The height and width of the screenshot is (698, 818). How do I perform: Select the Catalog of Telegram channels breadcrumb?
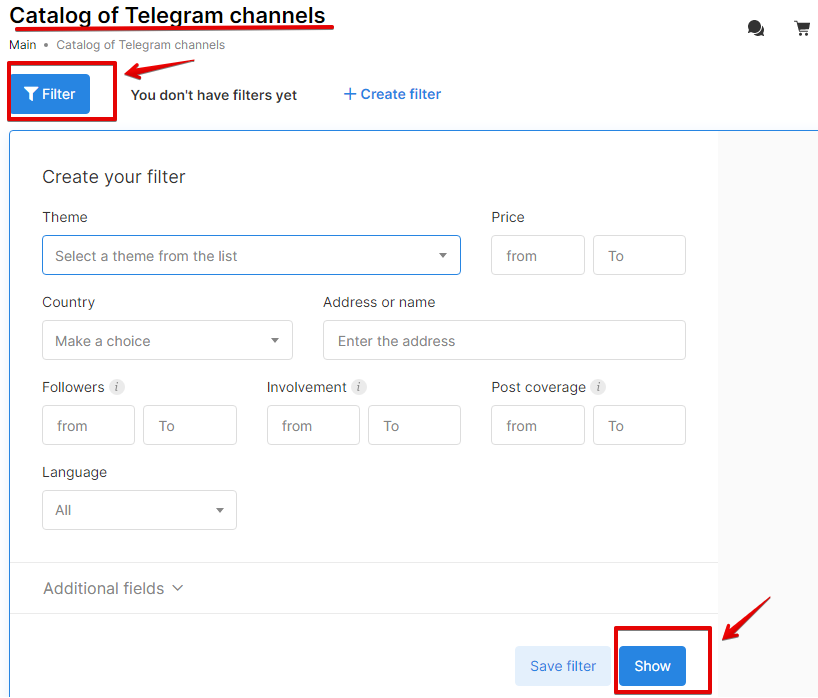[140, 45]
